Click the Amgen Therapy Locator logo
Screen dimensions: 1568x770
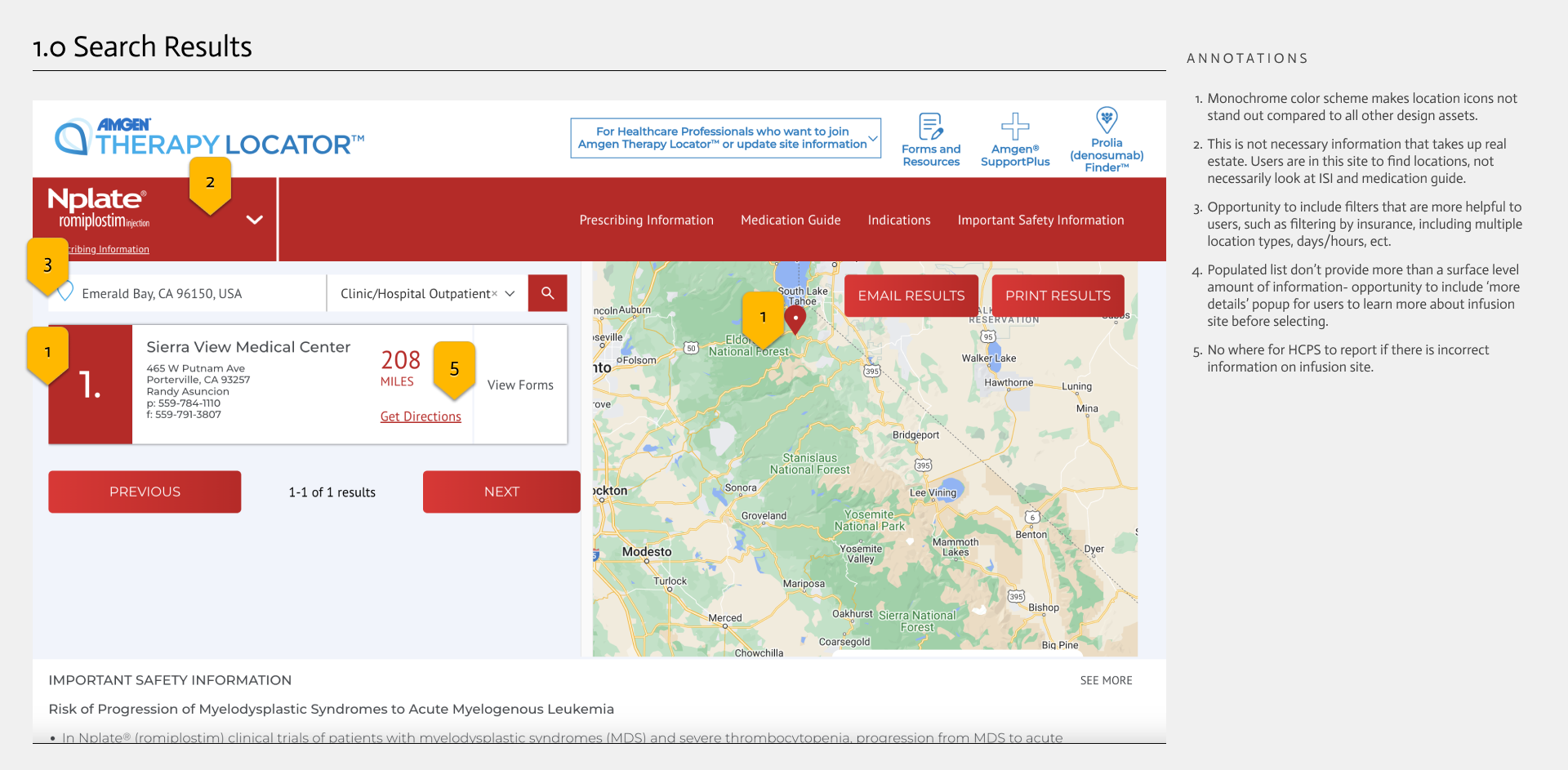[x=209, y=137]
